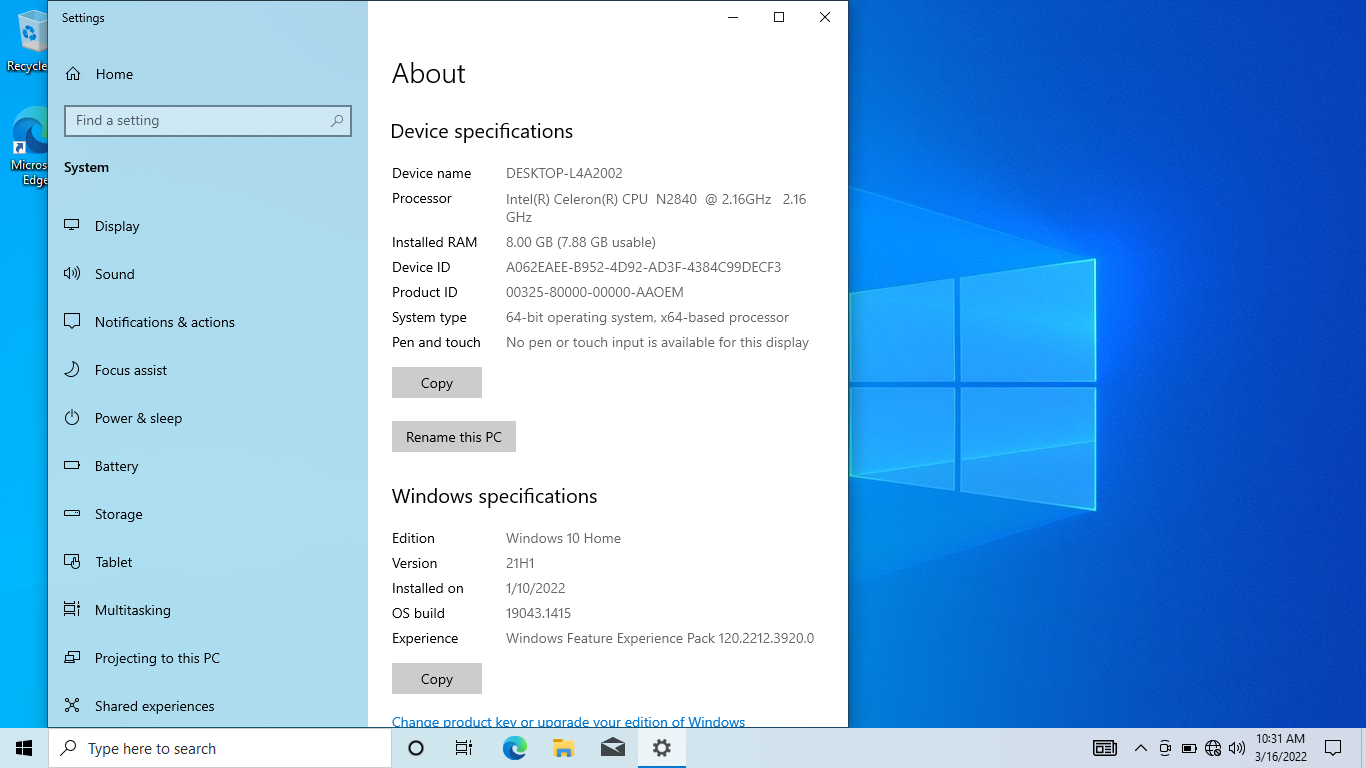Image resolution: width=1366 pixels, height=768 pixels.
Task: Click the device name DESKTOP-L4A2002
Action: click(564, 173)
